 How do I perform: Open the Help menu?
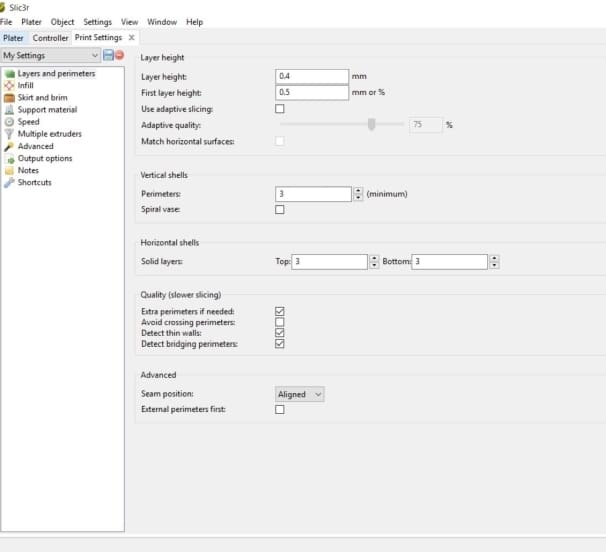click(x=194, y=22)
